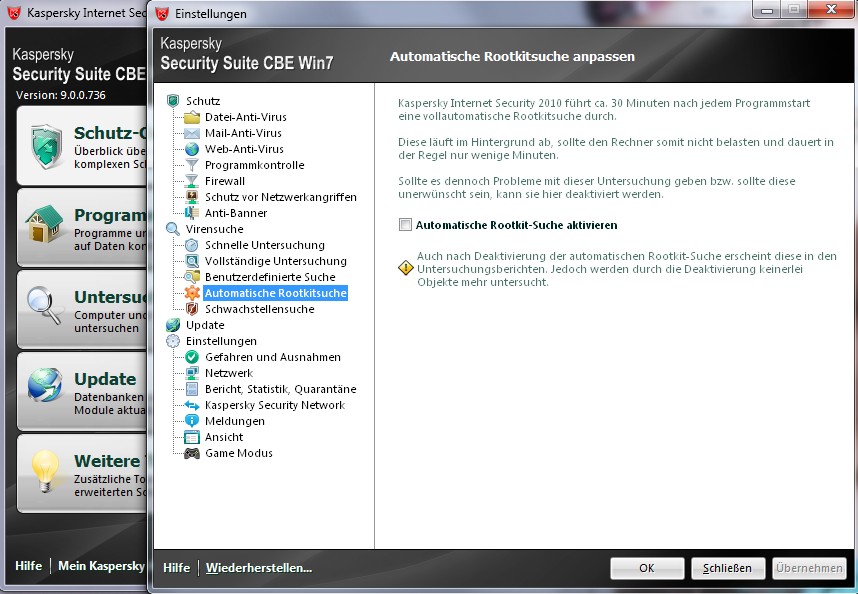
Task: Click the Automatische Rootkitsuche gear icon
Action: coord(192,293)
